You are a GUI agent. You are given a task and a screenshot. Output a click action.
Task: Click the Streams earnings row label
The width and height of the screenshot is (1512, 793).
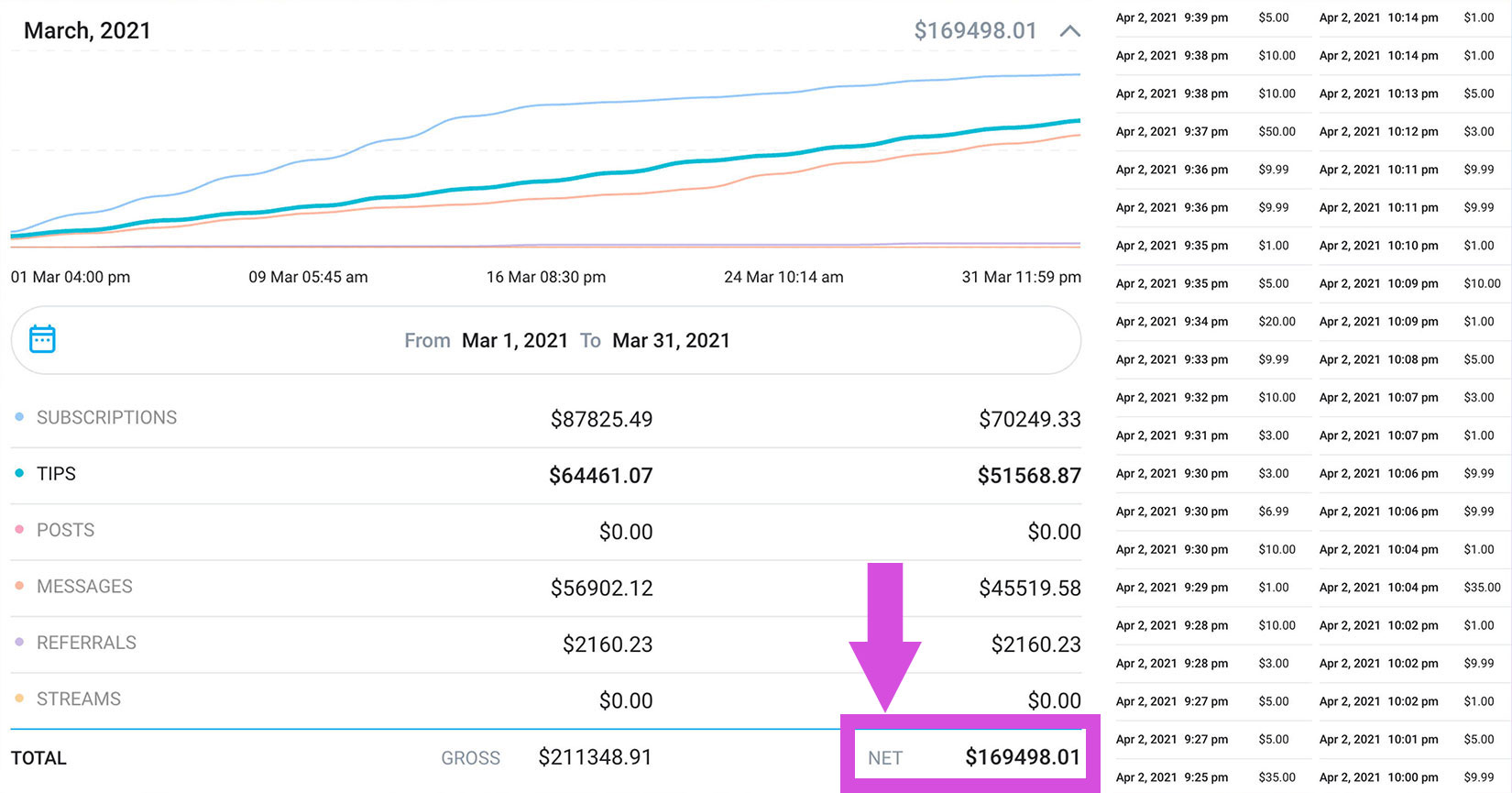(x=79, y=699)
